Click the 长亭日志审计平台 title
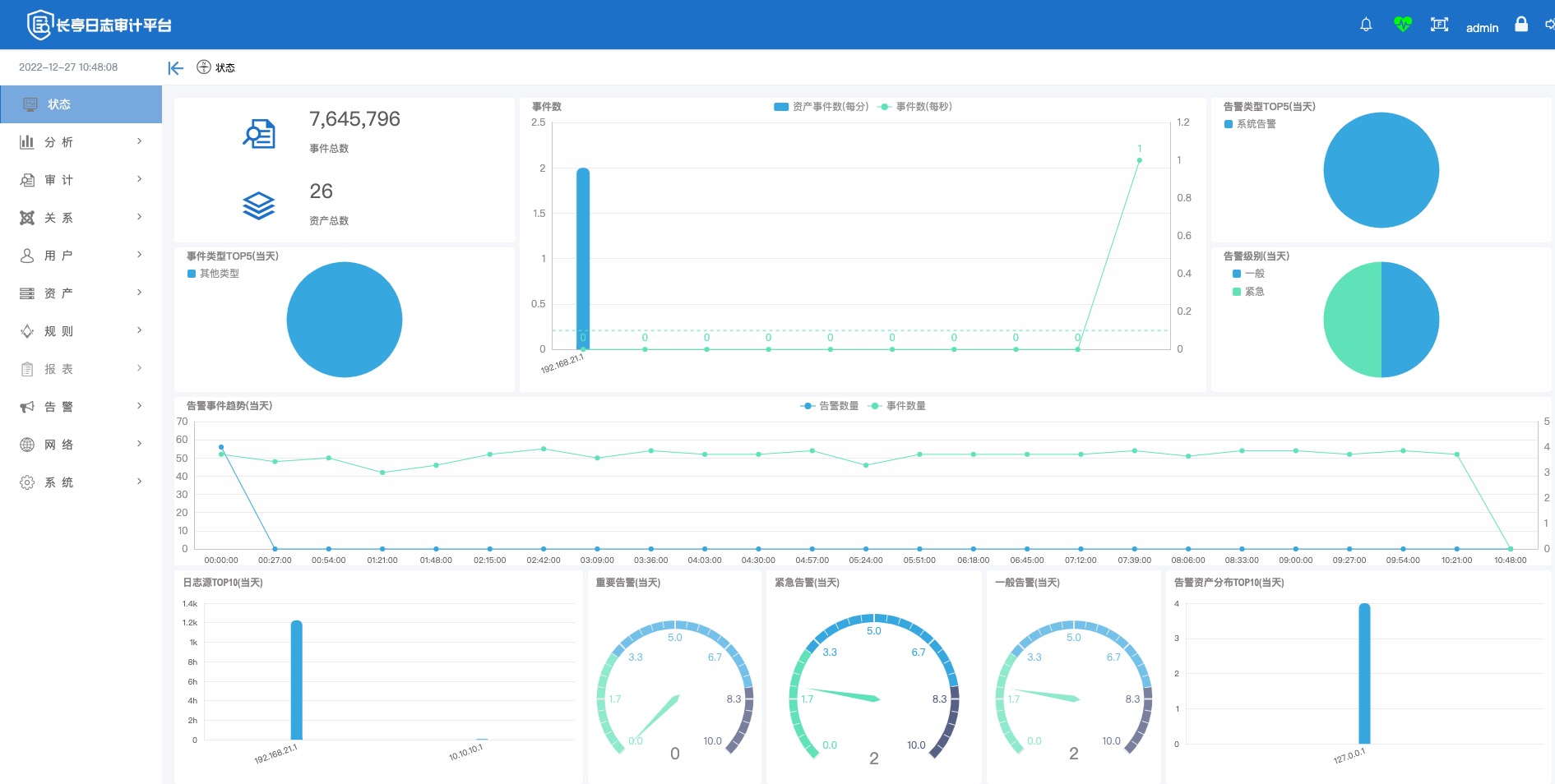 113,25
